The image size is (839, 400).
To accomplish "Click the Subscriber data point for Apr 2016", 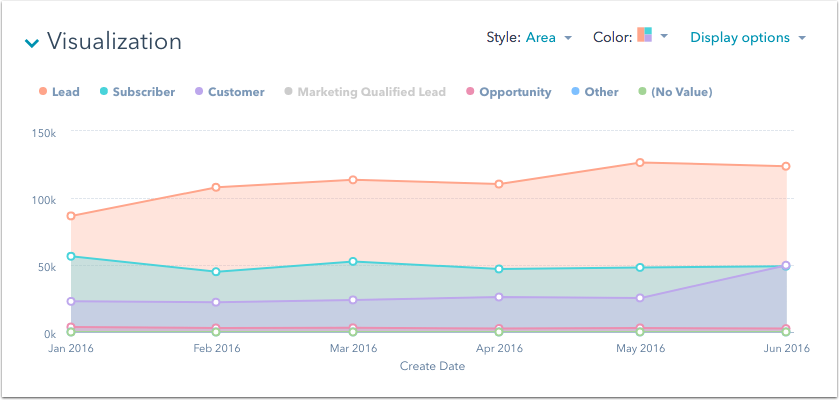I will pyautogui.click(x=499, y=269).
